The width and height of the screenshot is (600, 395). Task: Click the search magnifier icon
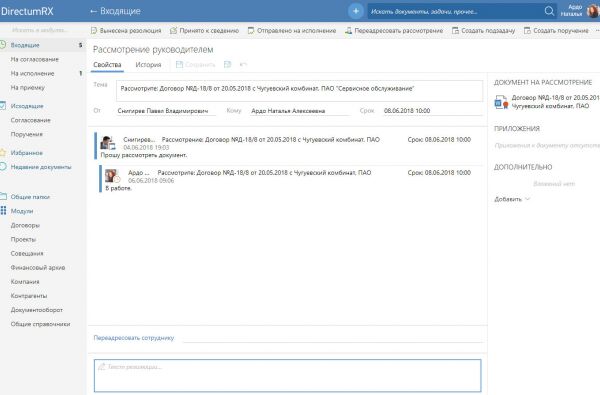[549, 11]
